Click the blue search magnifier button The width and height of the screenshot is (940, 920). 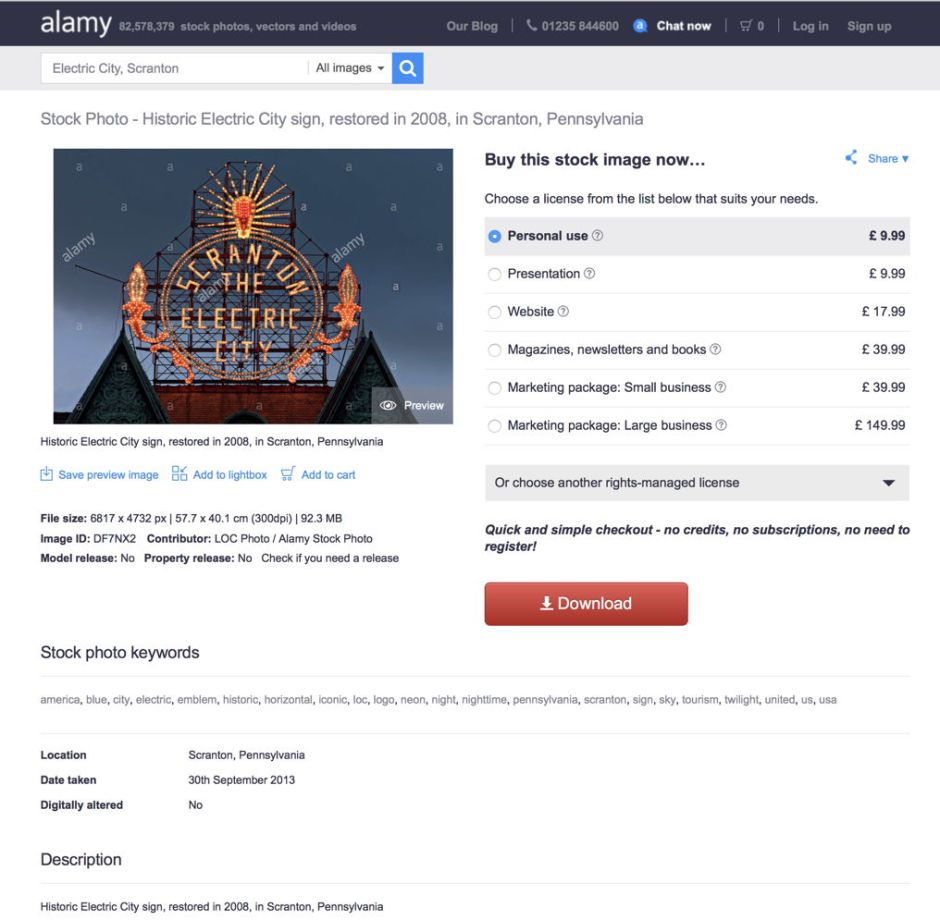point(408,68)
